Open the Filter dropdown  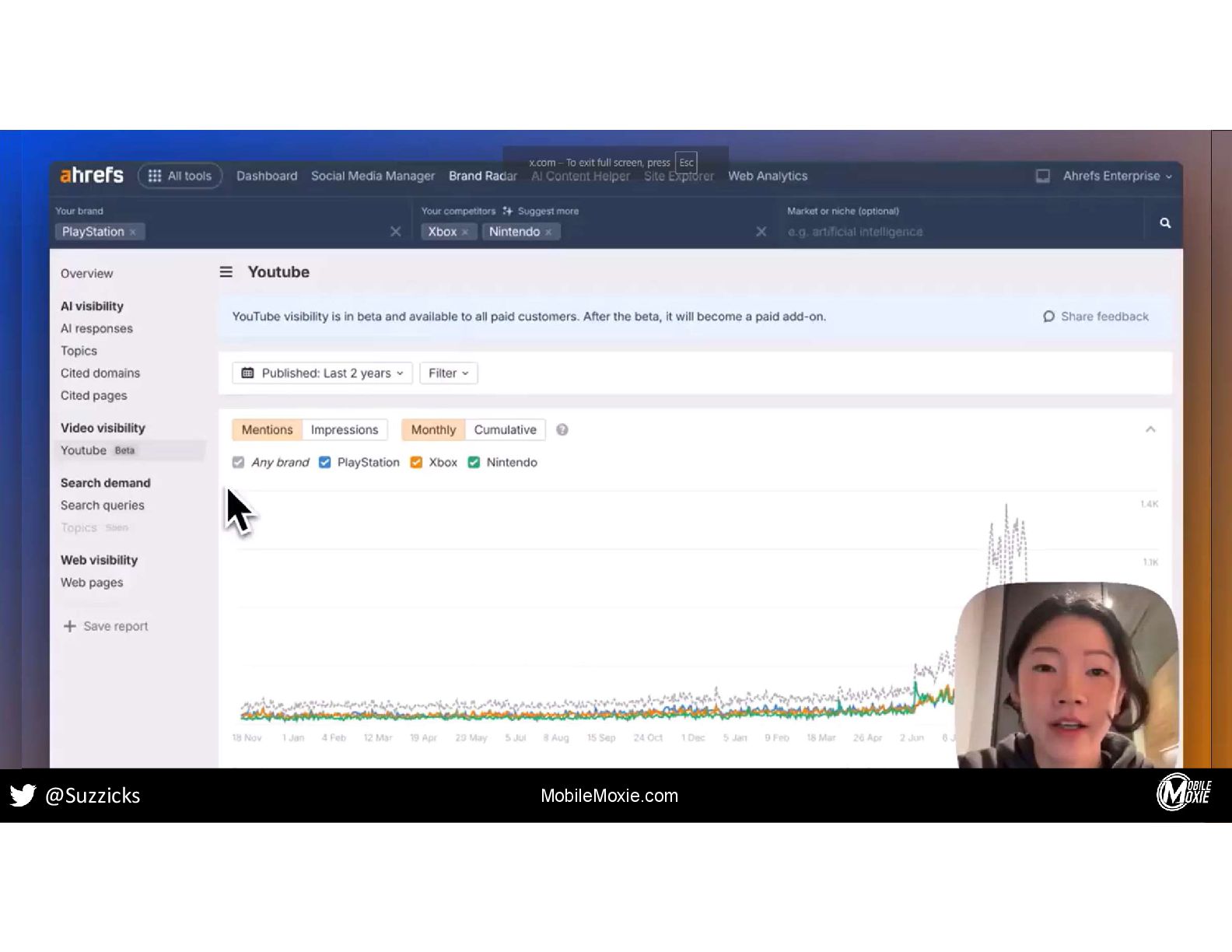tap(449, 373)
